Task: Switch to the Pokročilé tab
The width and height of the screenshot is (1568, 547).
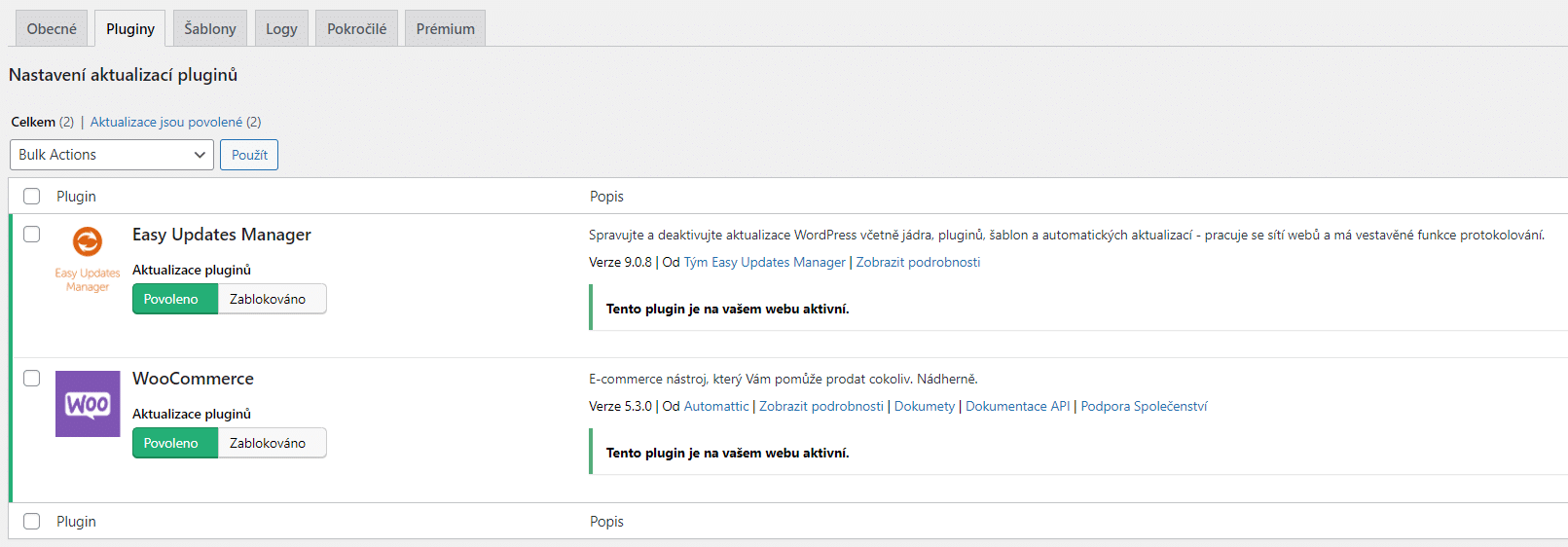Action: point(356,28)
